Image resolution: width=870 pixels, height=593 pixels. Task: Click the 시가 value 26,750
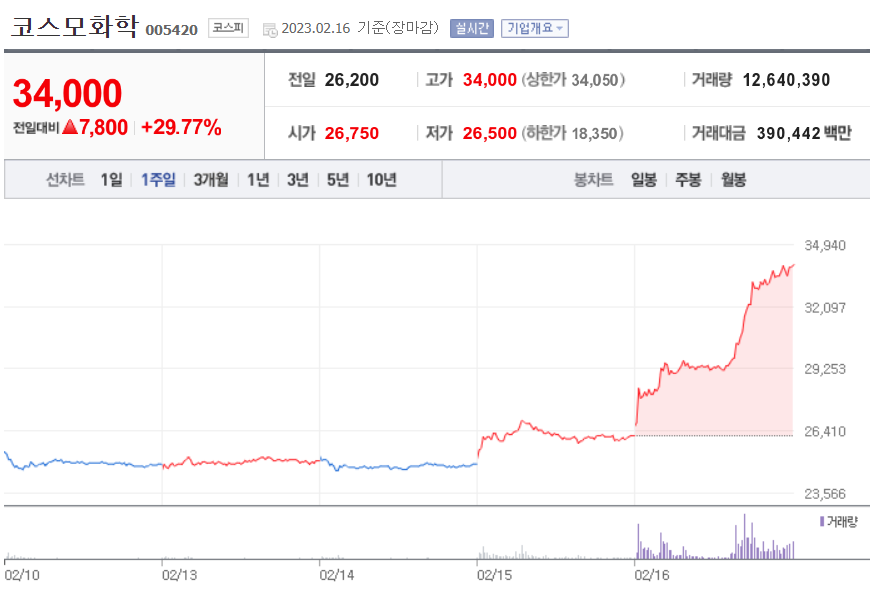tap(352, 133)
